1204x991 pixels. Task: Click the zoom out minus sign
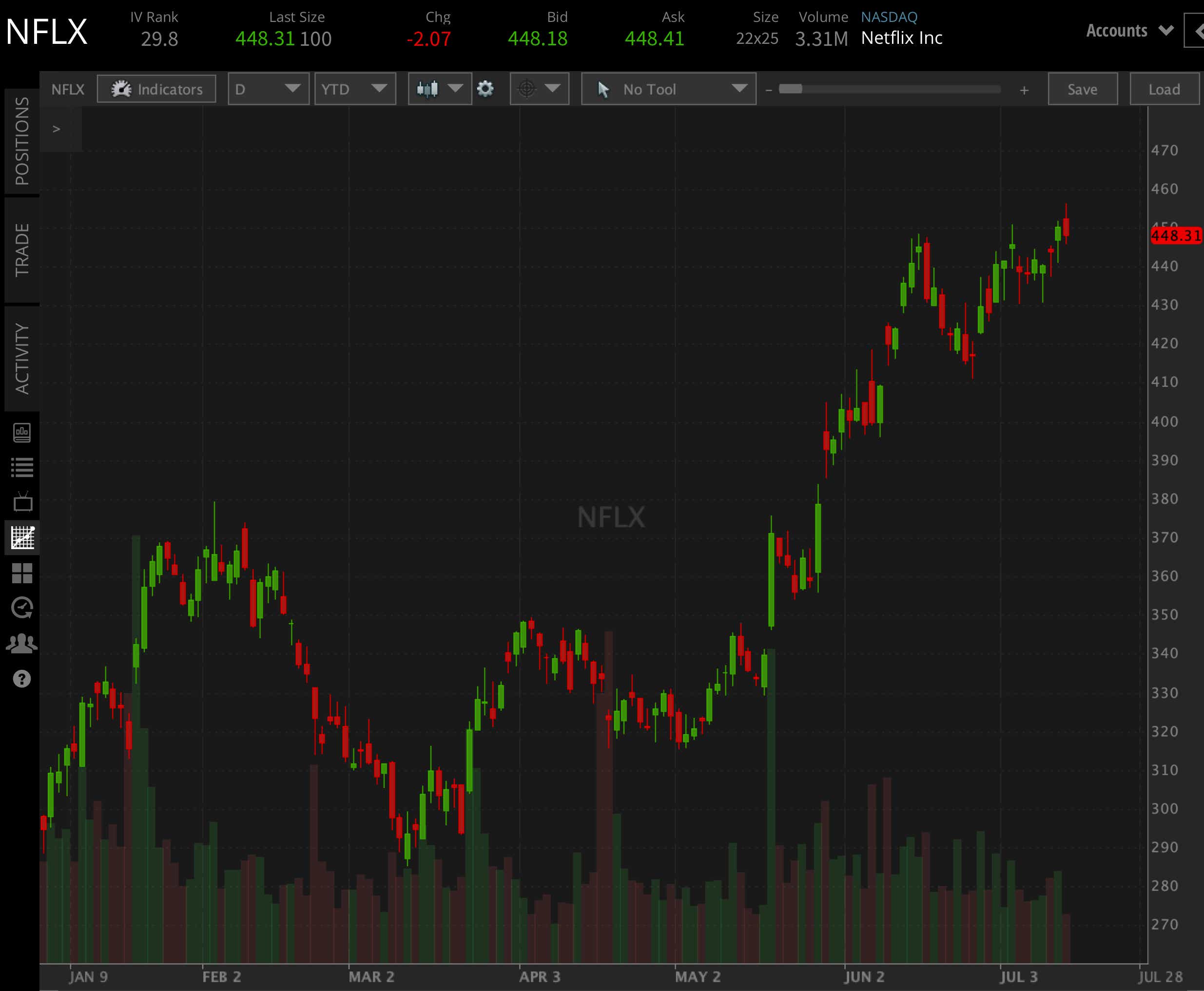click(769, 90)
